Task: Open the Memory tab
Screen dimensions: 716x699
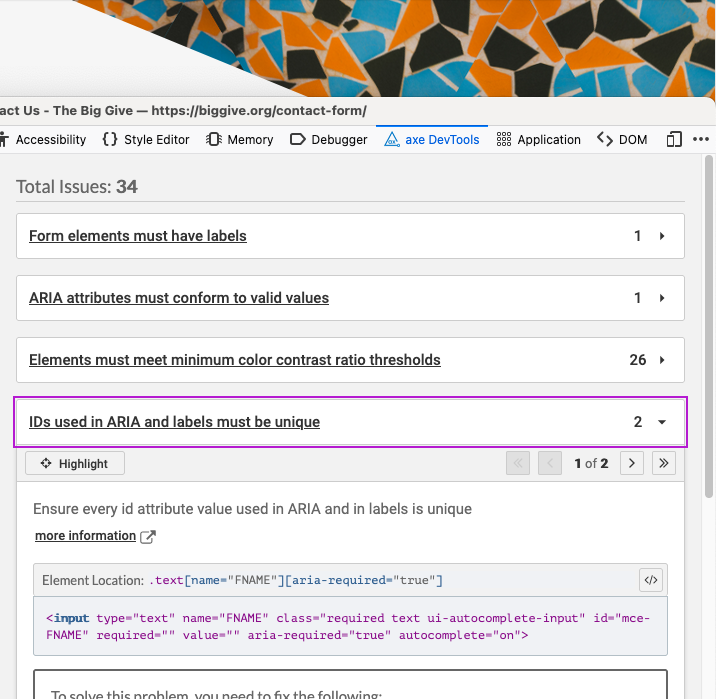Action: click(x=239, y=139)
